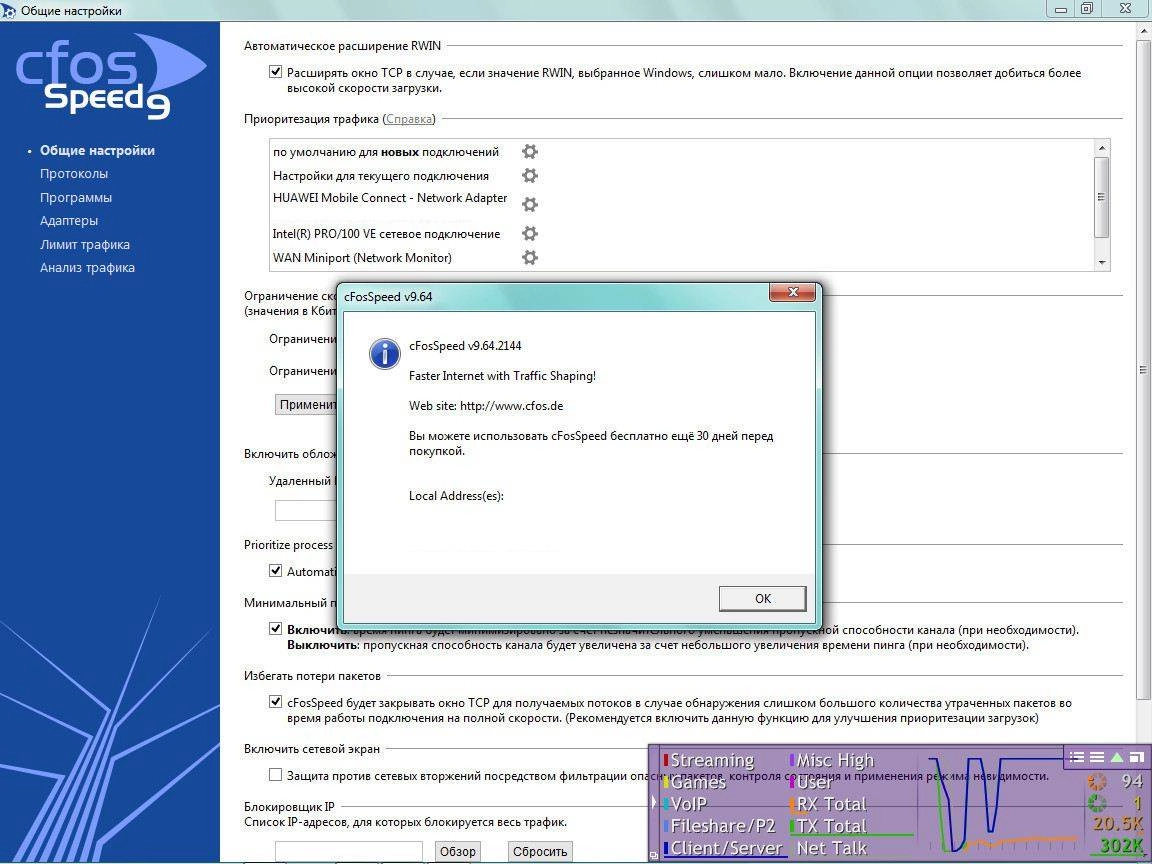Click the prioritization list scroll-up arrow
The width and height of the screenshot is (1152, 864).
[x=1101, y=148]
